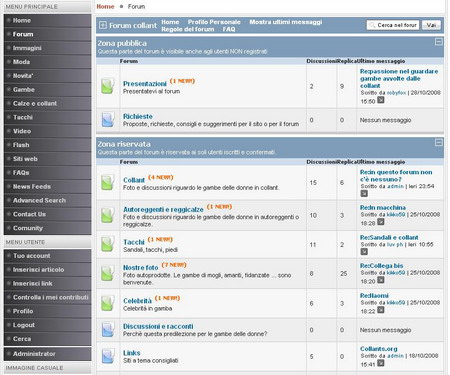Open the Collants.org last message link

379,349
